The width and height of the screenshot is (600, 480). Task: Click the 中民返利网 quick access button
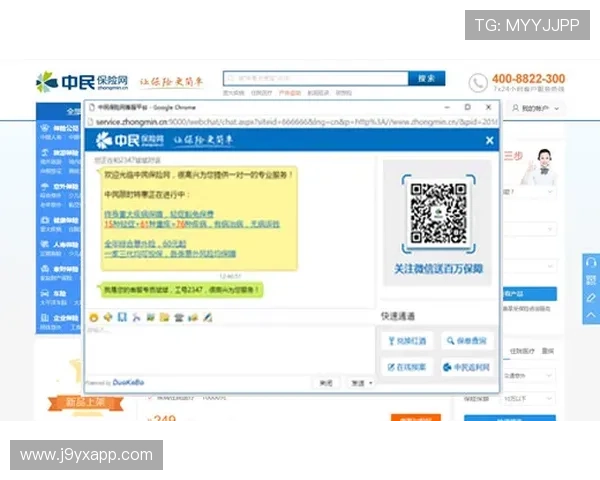click(x=467, y=367)
